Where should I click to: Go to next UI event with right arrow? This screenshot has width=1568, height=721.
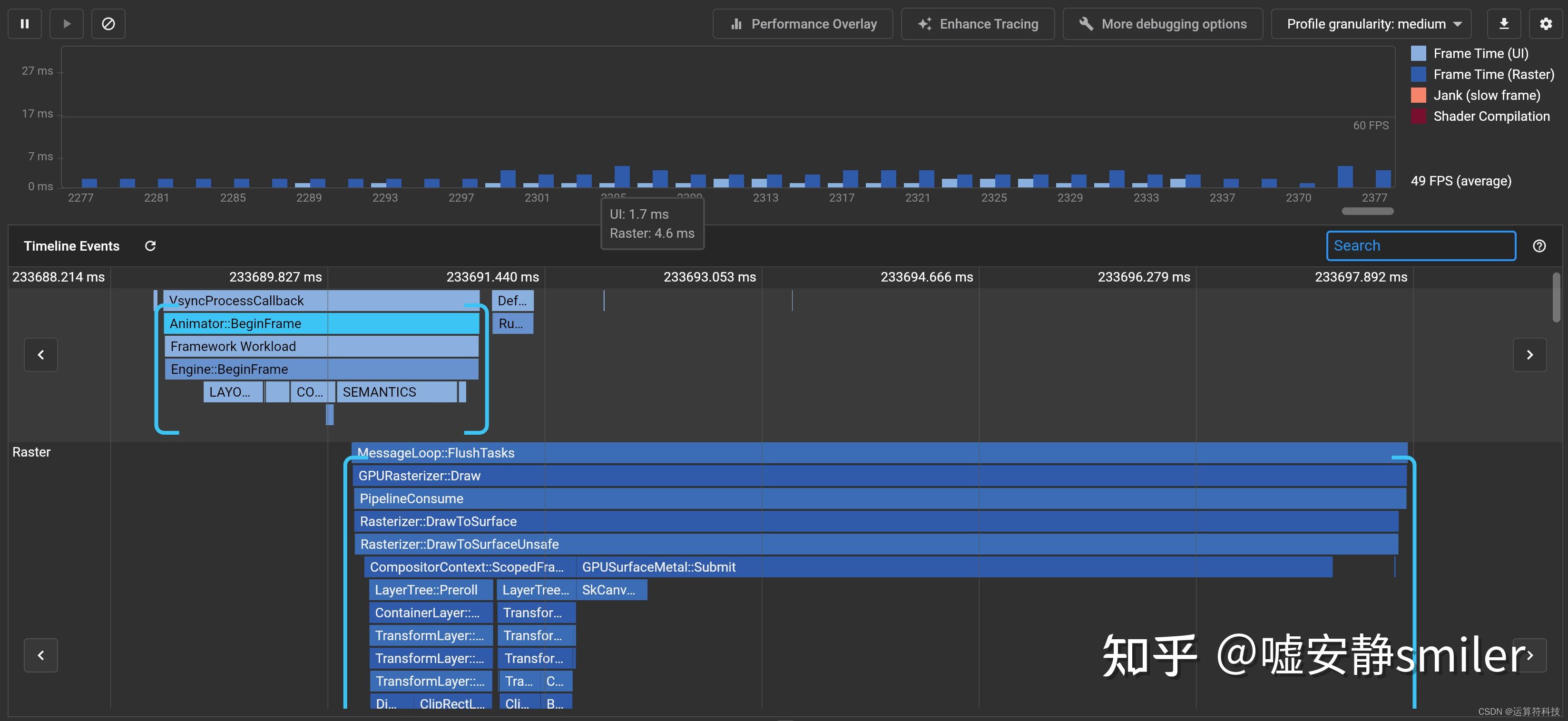[x=1529, y=355]
